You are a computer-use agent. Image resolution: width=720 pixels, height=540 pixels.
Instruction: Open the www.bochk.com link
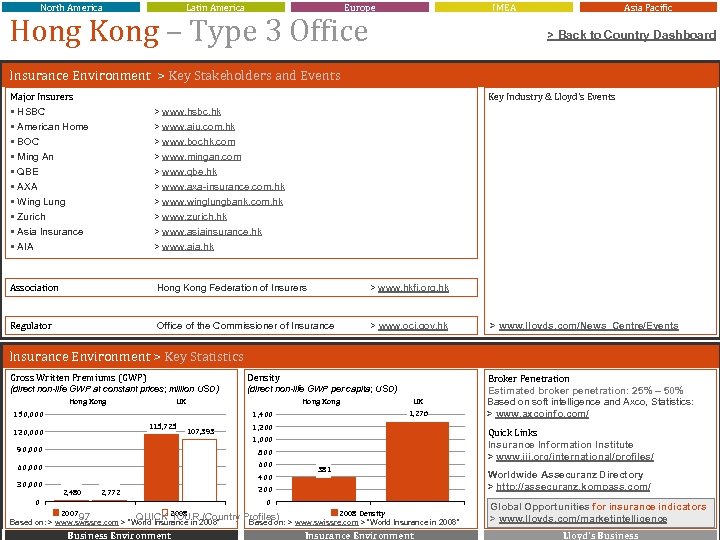click(198, 142)
